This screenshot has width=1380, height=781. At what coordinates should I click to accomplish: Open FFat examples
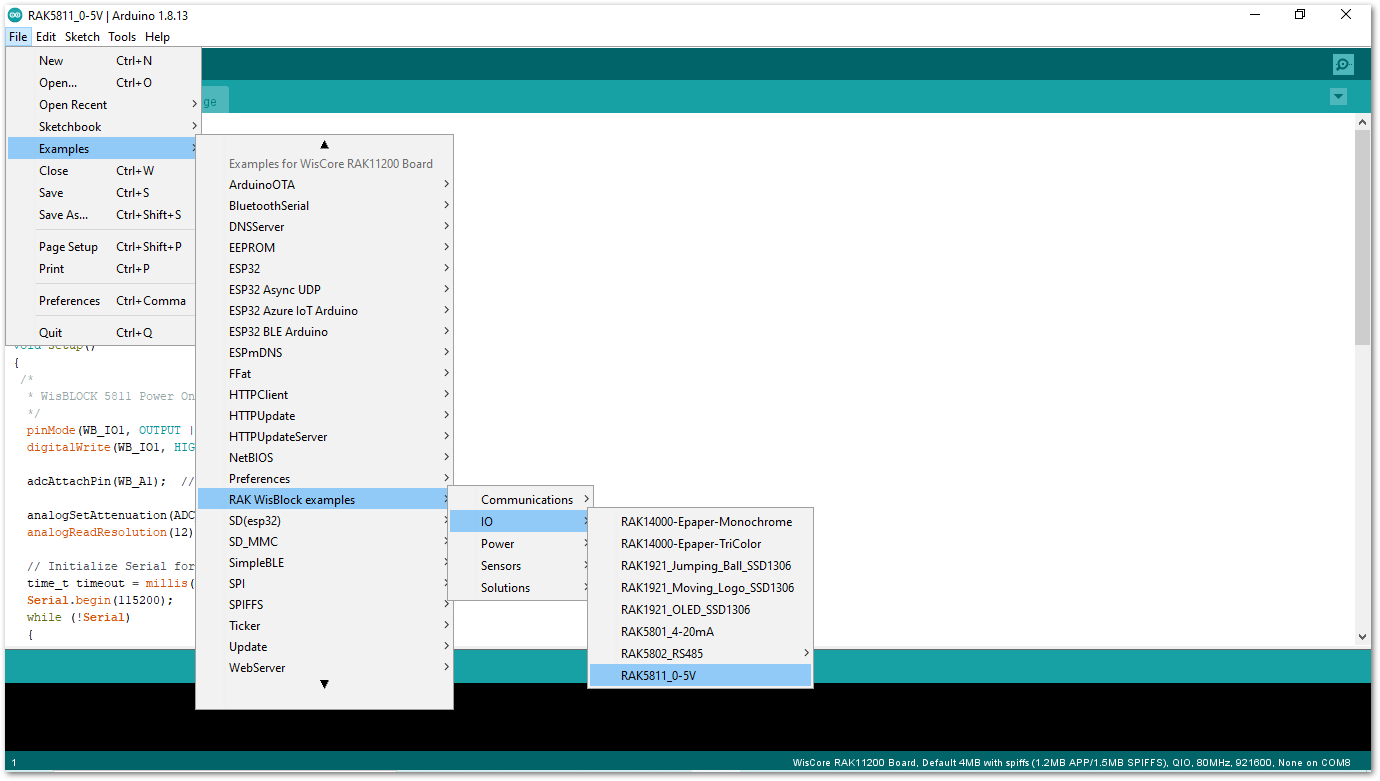coord(325,374)
